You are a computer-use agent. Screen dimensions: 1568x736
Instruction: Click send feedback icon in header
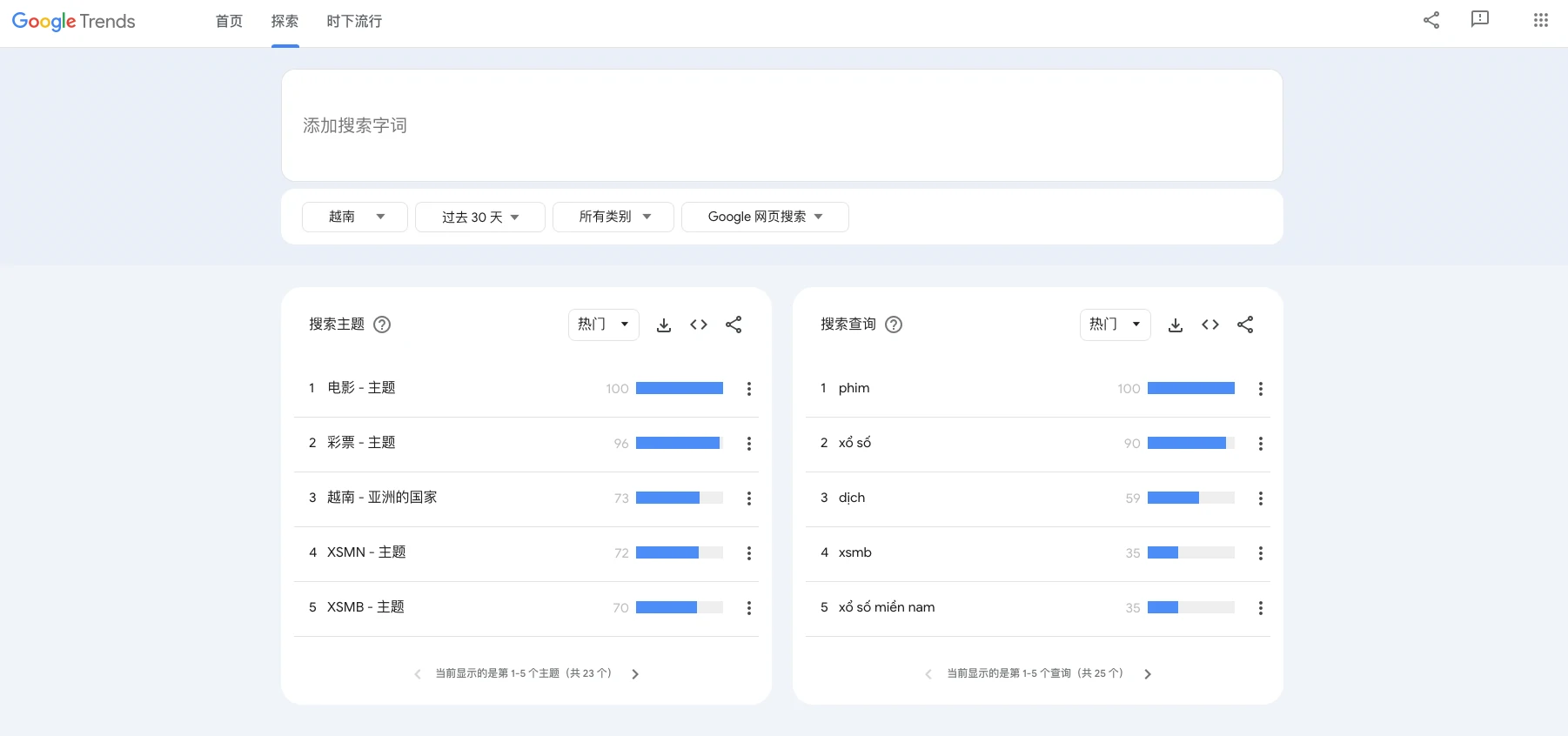1479,20
